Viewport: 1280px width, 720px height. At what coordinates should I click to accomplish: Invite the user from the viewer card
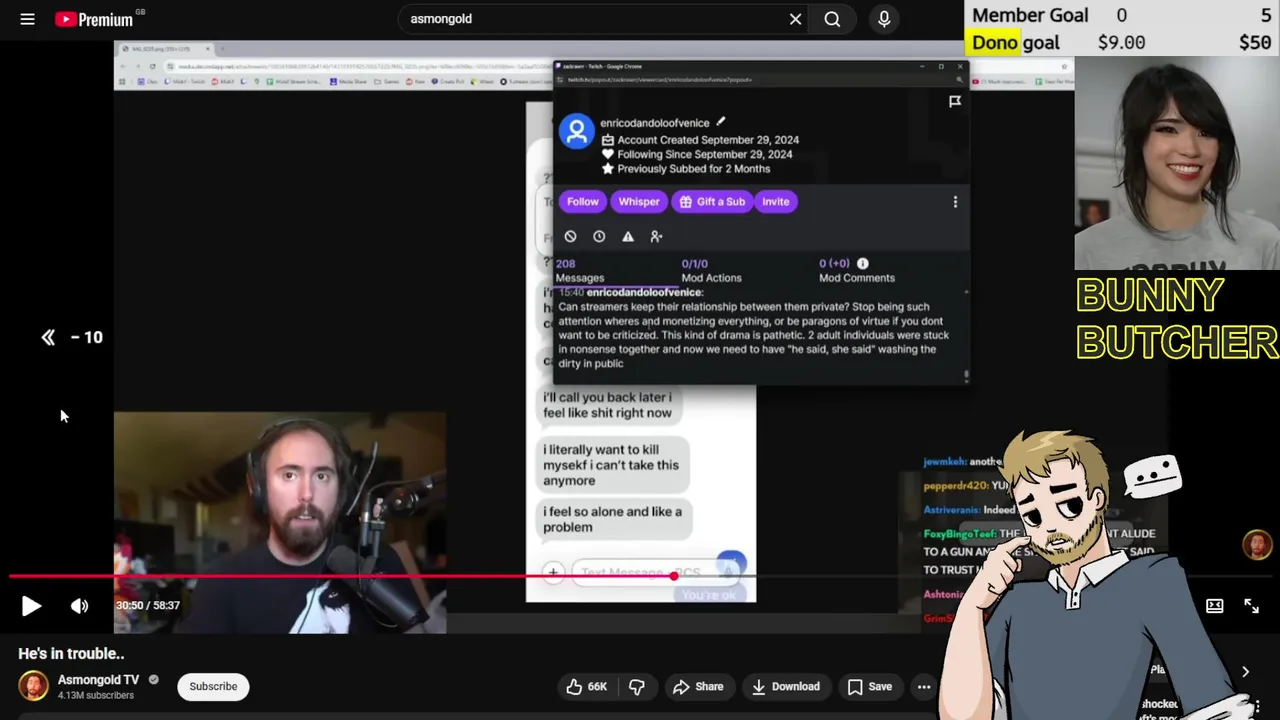tap(776, 201)
